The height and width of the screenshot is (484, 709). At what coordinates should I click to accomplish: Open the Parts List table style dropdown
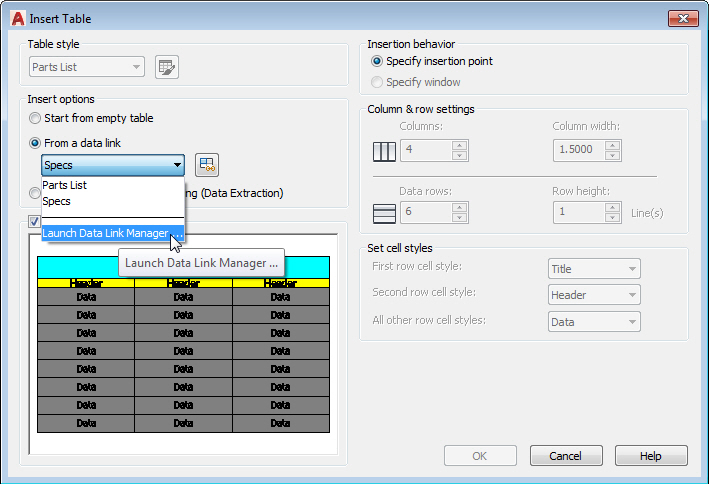87,67
